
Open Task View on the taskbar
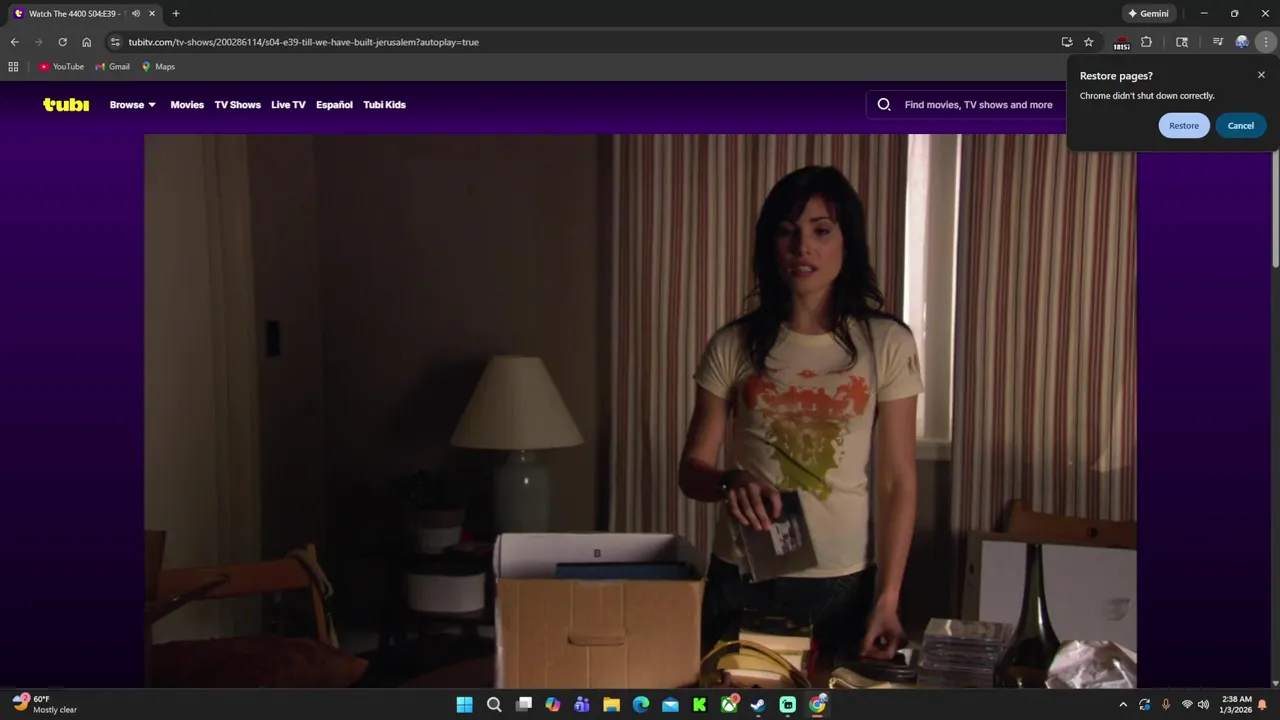click(x=523, y=704)
